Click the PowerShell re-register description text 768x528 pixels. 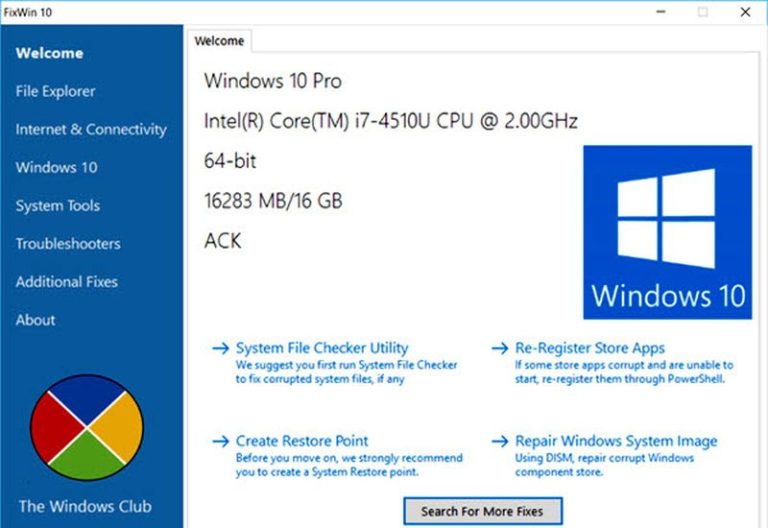tap(624, 372)
